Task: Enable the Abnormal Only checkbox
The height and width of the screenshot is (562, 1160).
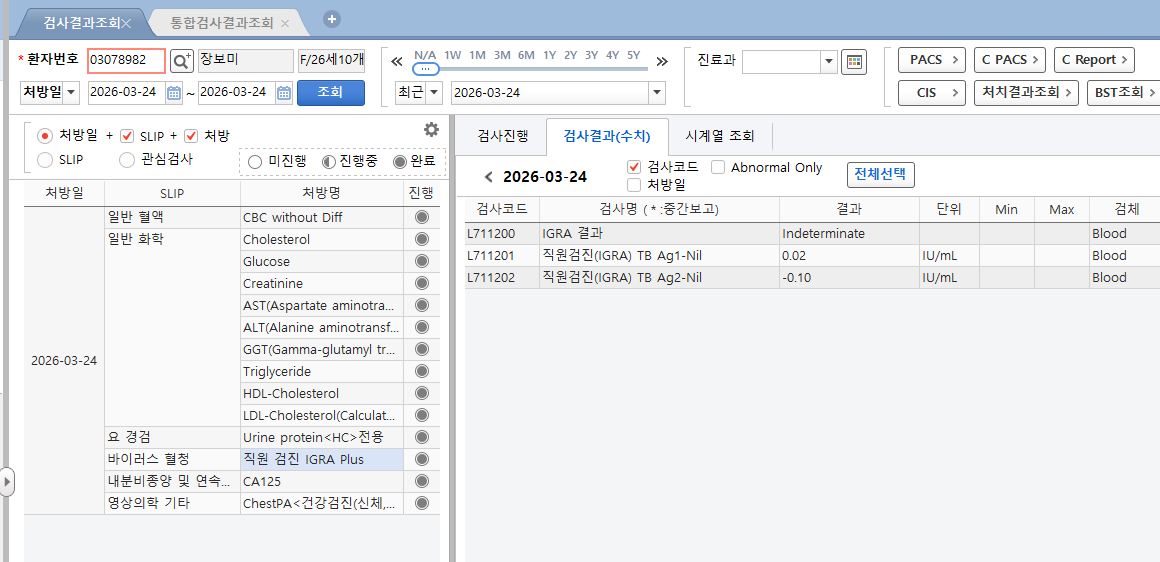Action: (718, 167)
